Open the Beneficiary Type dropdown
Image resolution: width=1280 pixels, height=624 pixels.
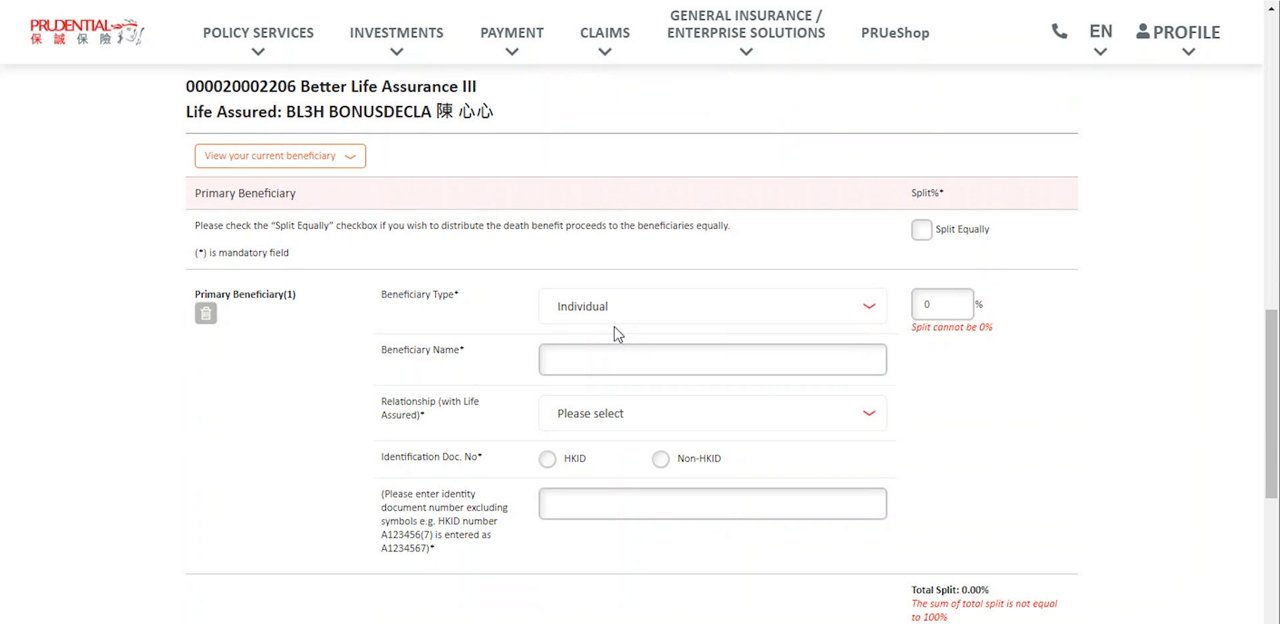(x=712, y=307)
